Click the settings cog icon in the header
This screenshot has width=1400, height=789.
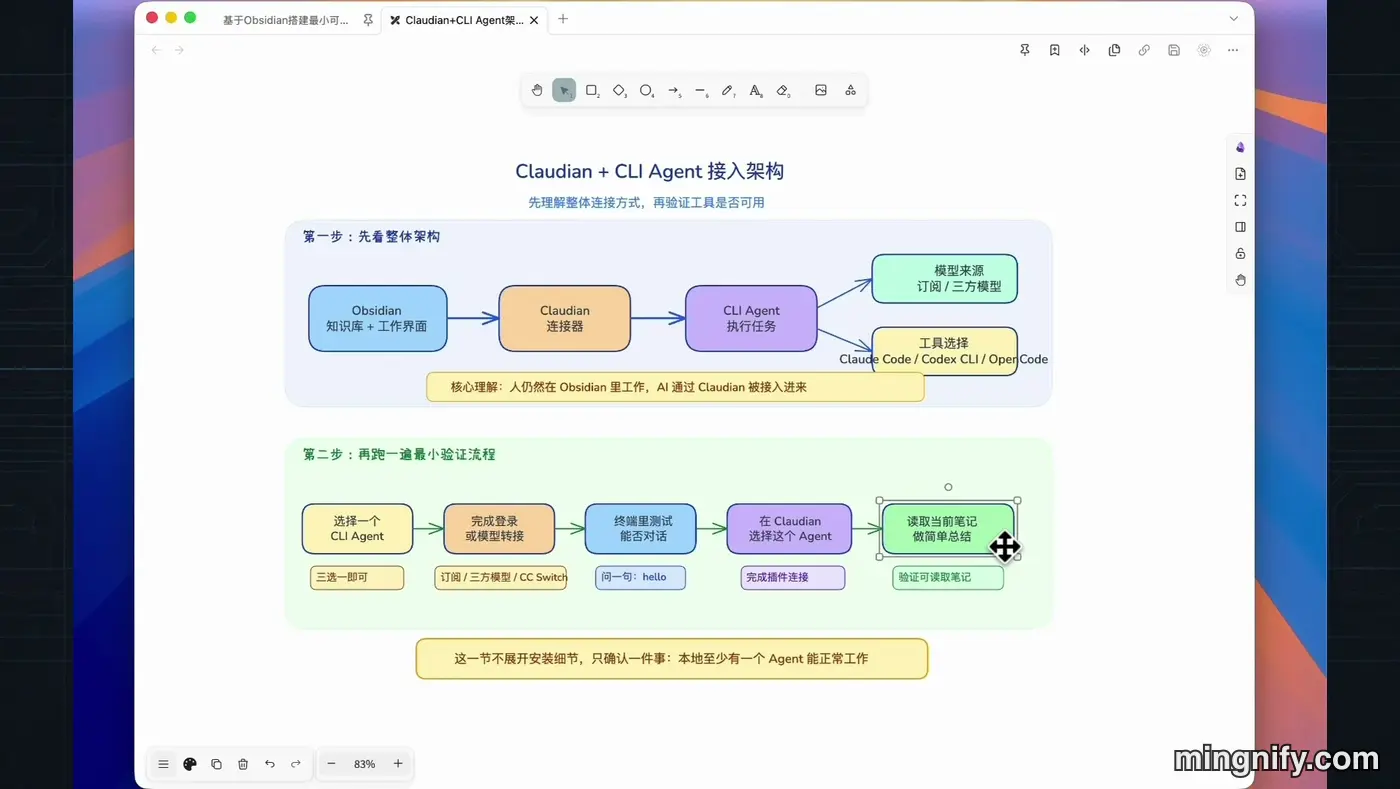click(1204, 50)
